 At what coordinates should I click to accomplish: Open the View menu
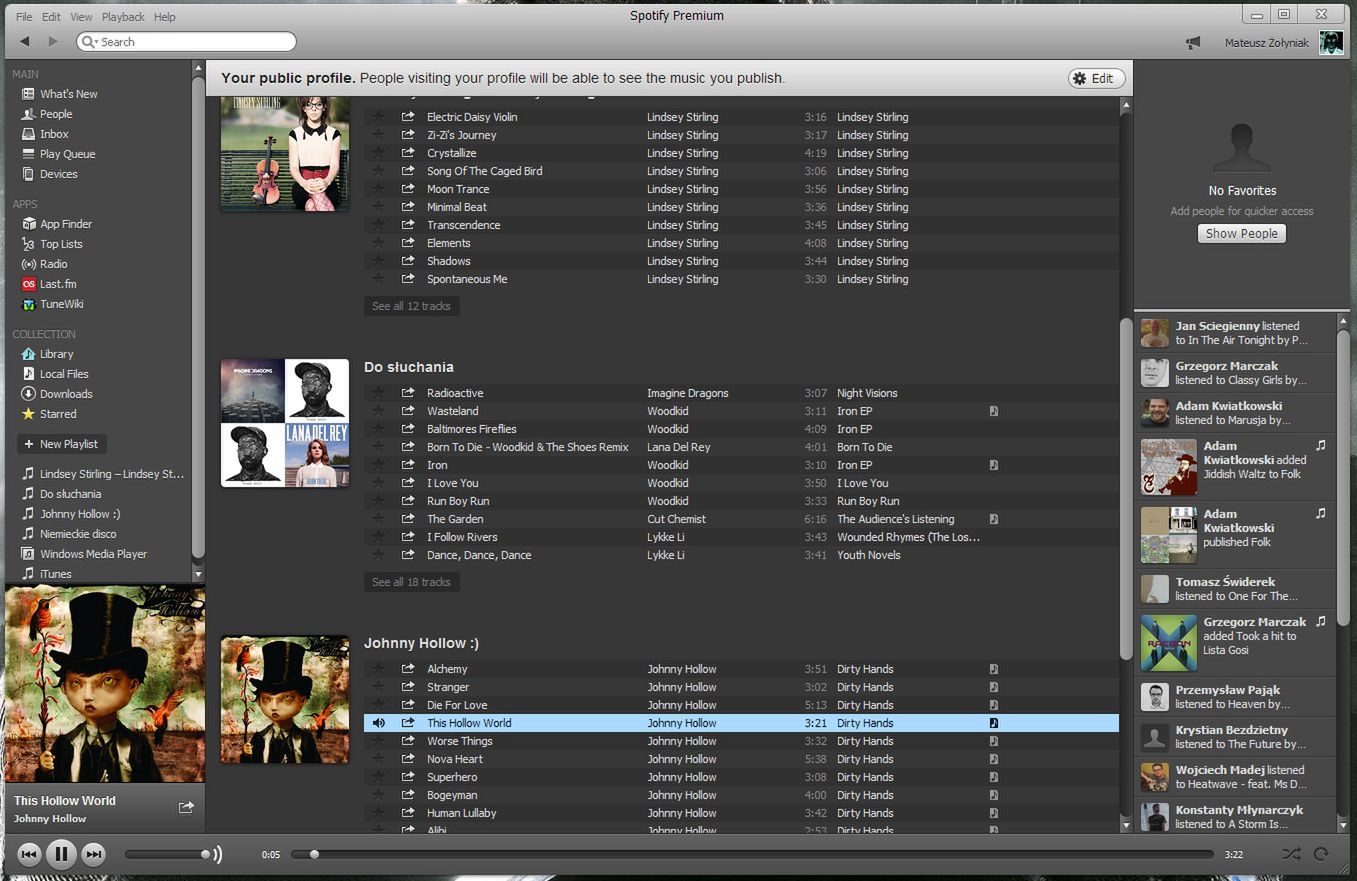click(x=81, y=17)
